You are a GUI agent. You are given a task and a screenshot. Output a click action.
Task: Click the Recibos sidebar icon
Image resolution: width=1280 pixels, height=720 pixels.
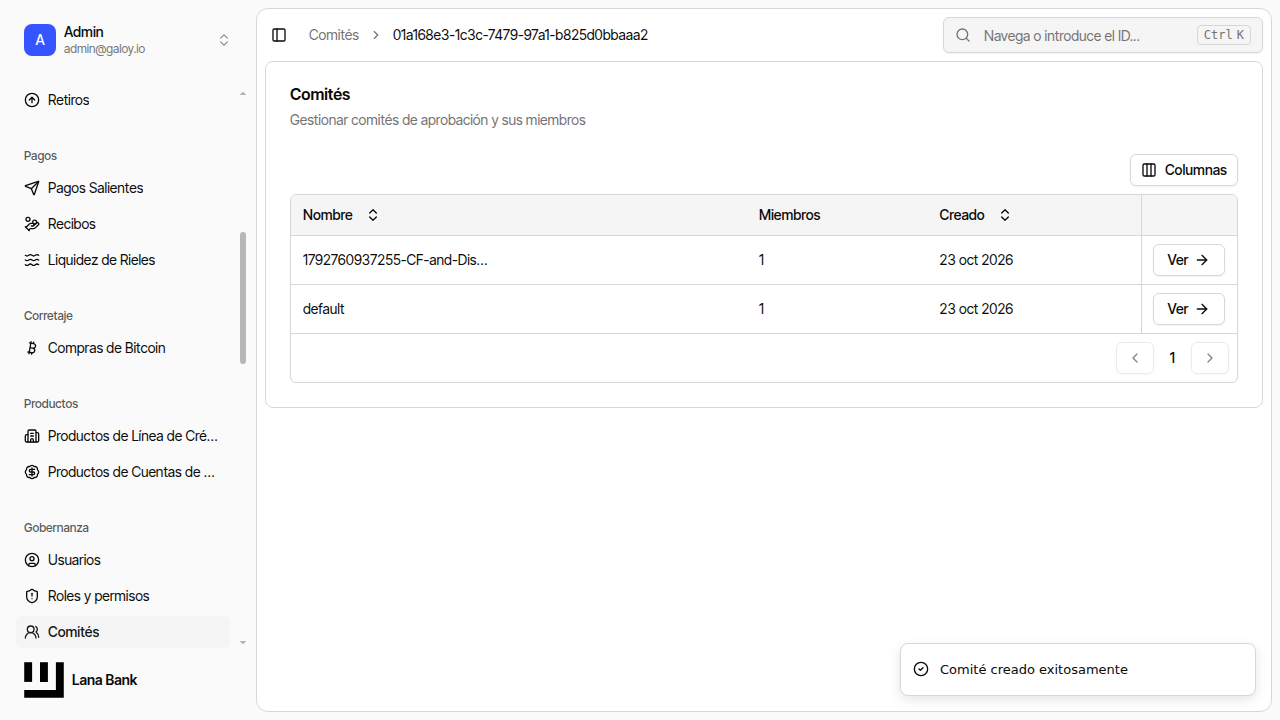tap(32, 224)
